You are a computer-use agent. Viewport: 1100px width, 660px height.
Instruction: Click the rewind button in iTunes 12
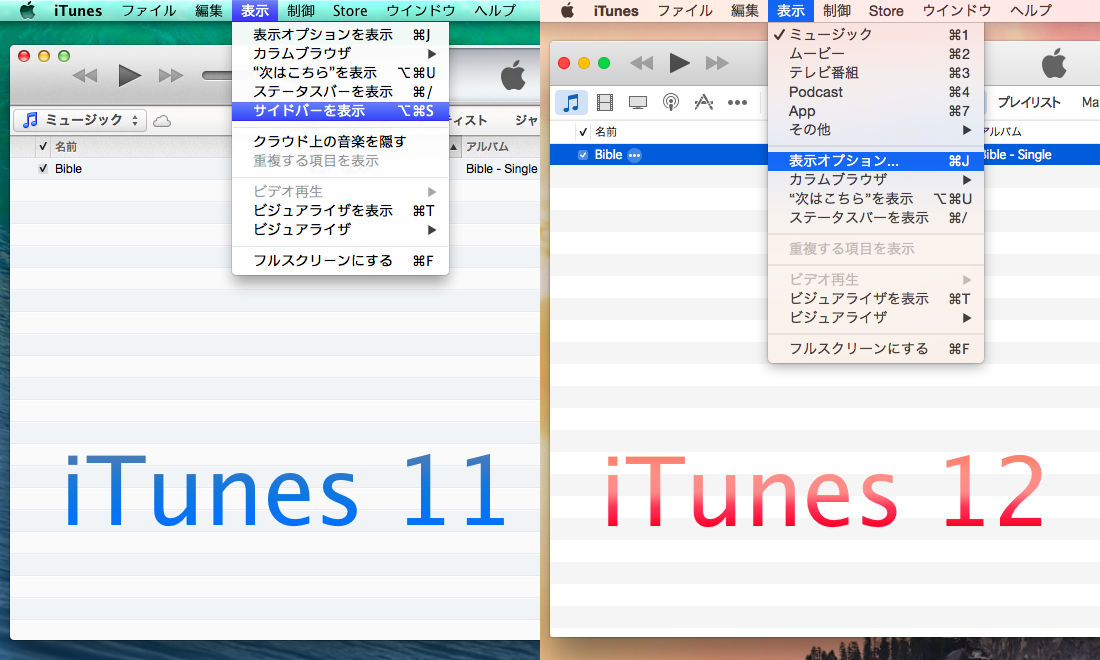pos(641,63)
